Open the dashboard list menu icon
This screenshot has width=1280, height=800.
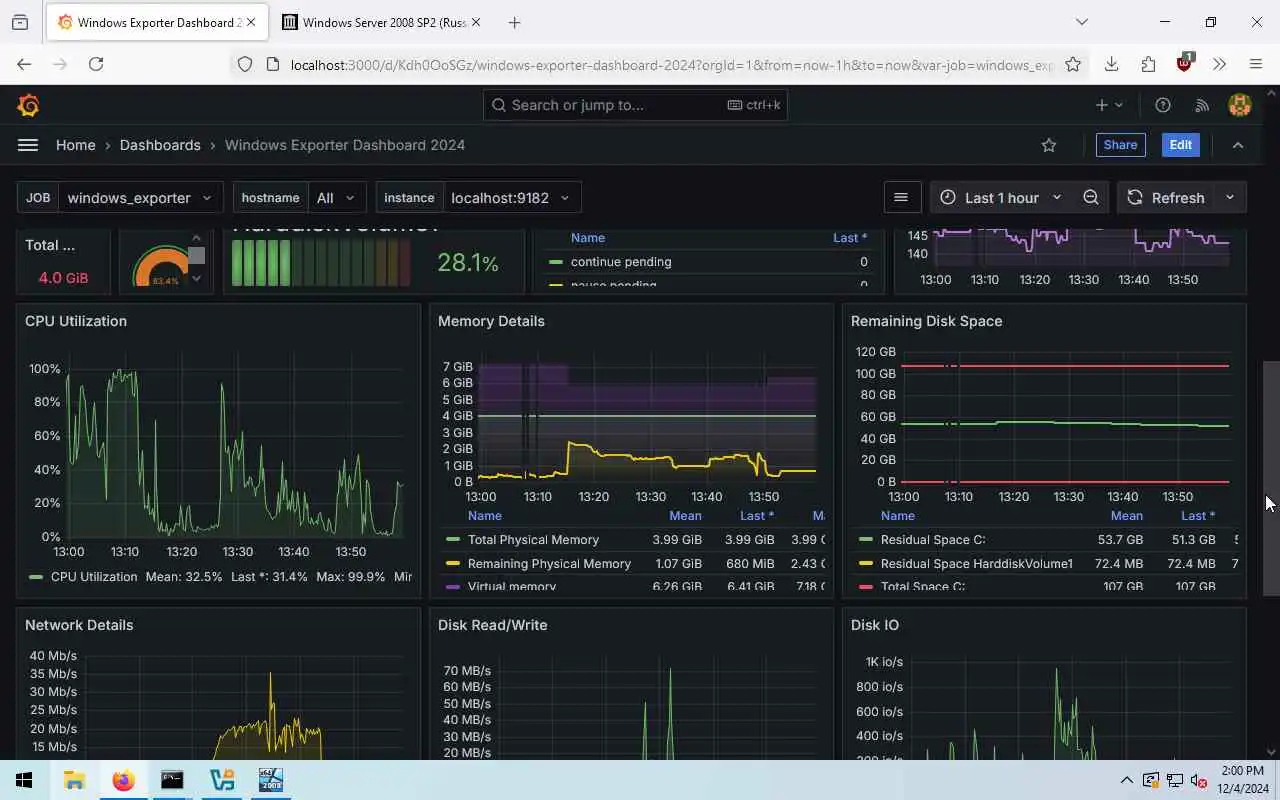[x=901, y=197]
